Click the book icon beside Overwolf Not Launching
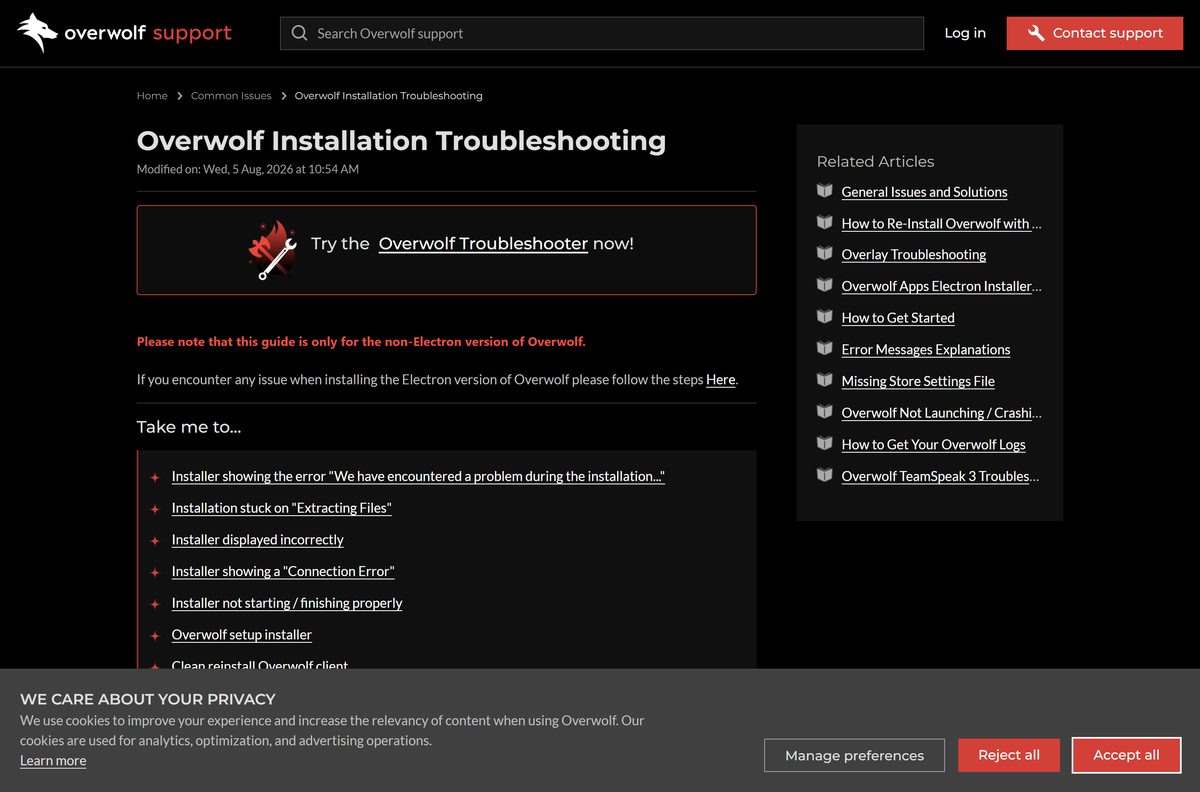 pyautogui.click(x=824, y=412)
